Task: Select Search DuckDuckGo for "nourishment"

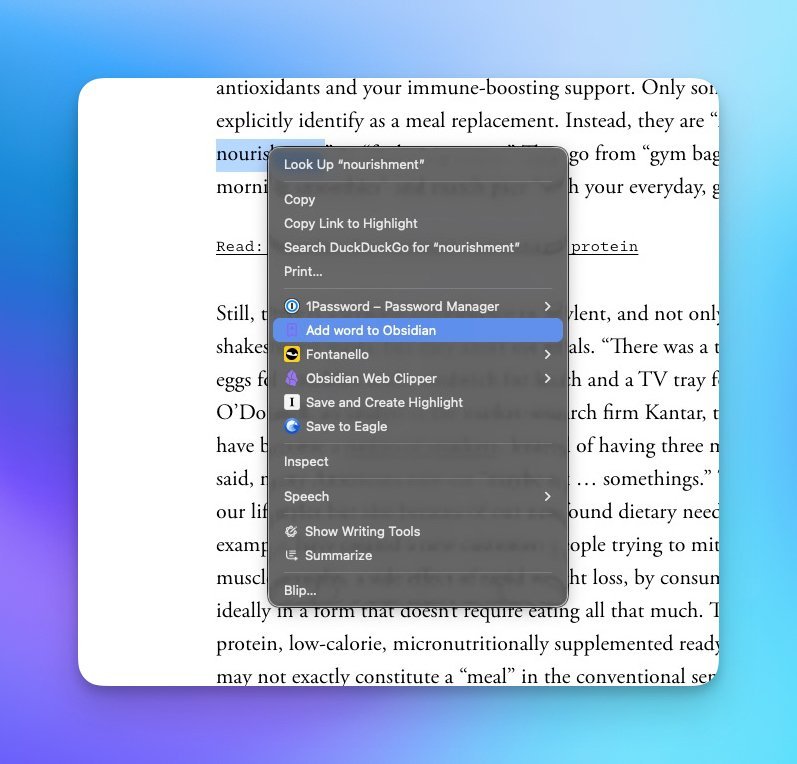Action: (417, 247)
